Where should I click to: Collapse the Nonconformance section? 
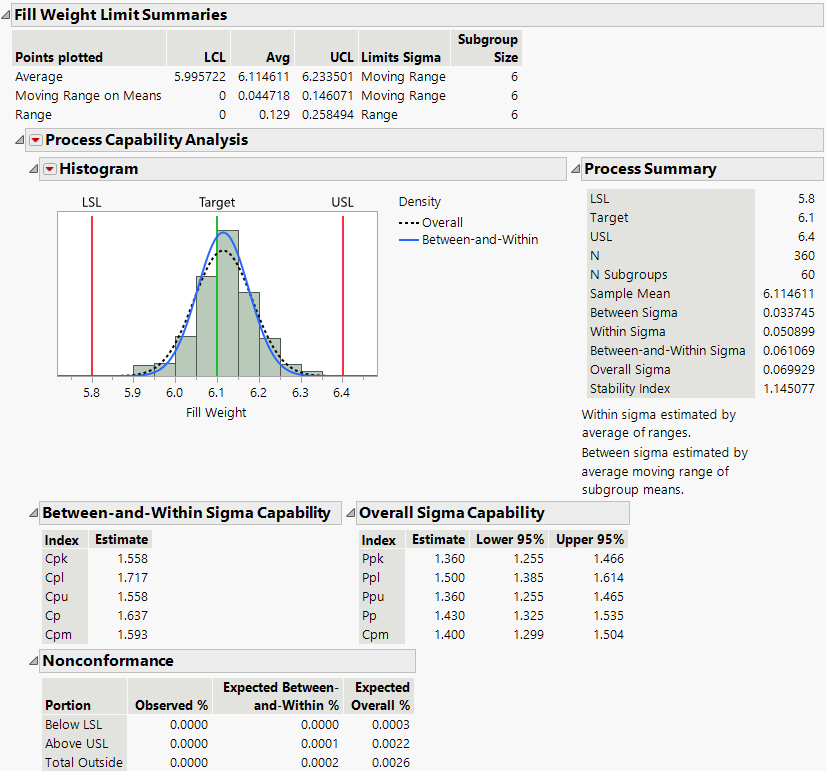pyautogui.click(x=34, y=661)
